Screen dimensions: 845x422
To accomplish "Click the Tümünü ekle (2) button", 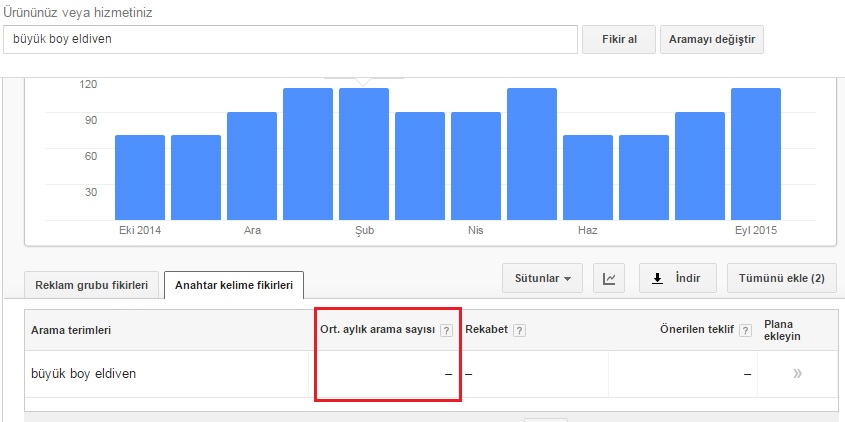I will pos(781,279).
